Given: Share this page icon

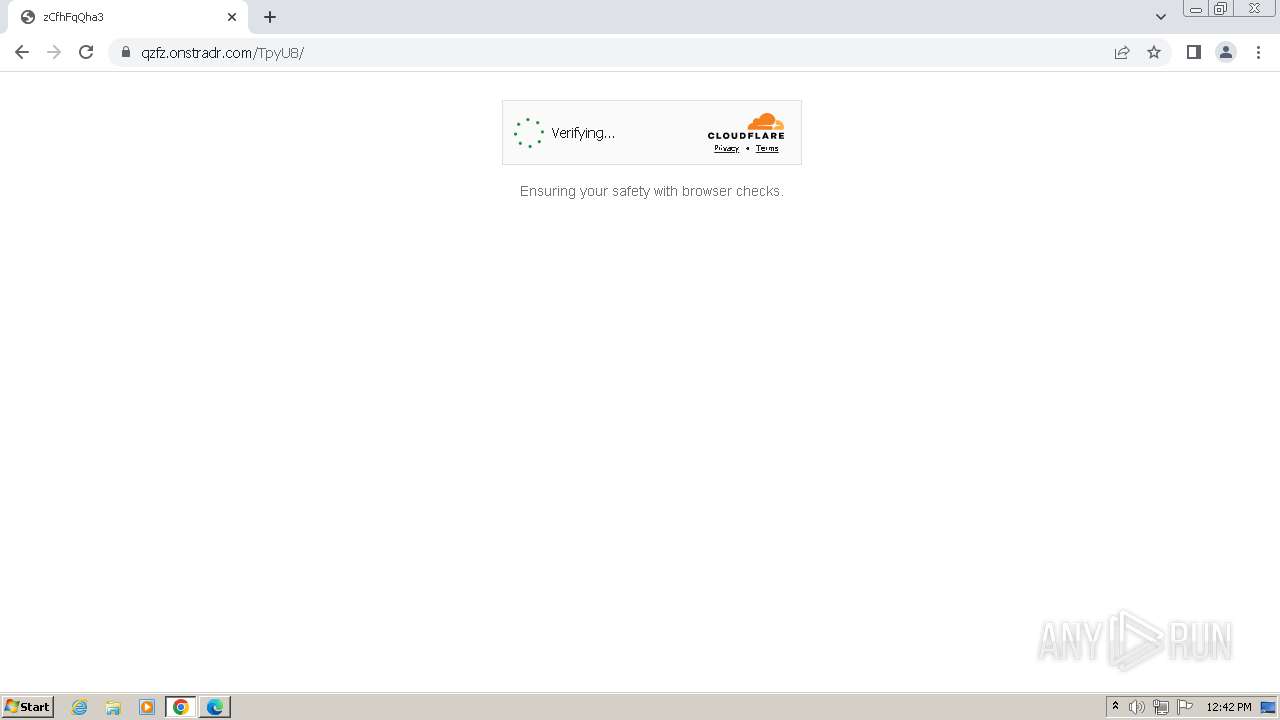Looking at the screenshot, I should (1122, 52).
